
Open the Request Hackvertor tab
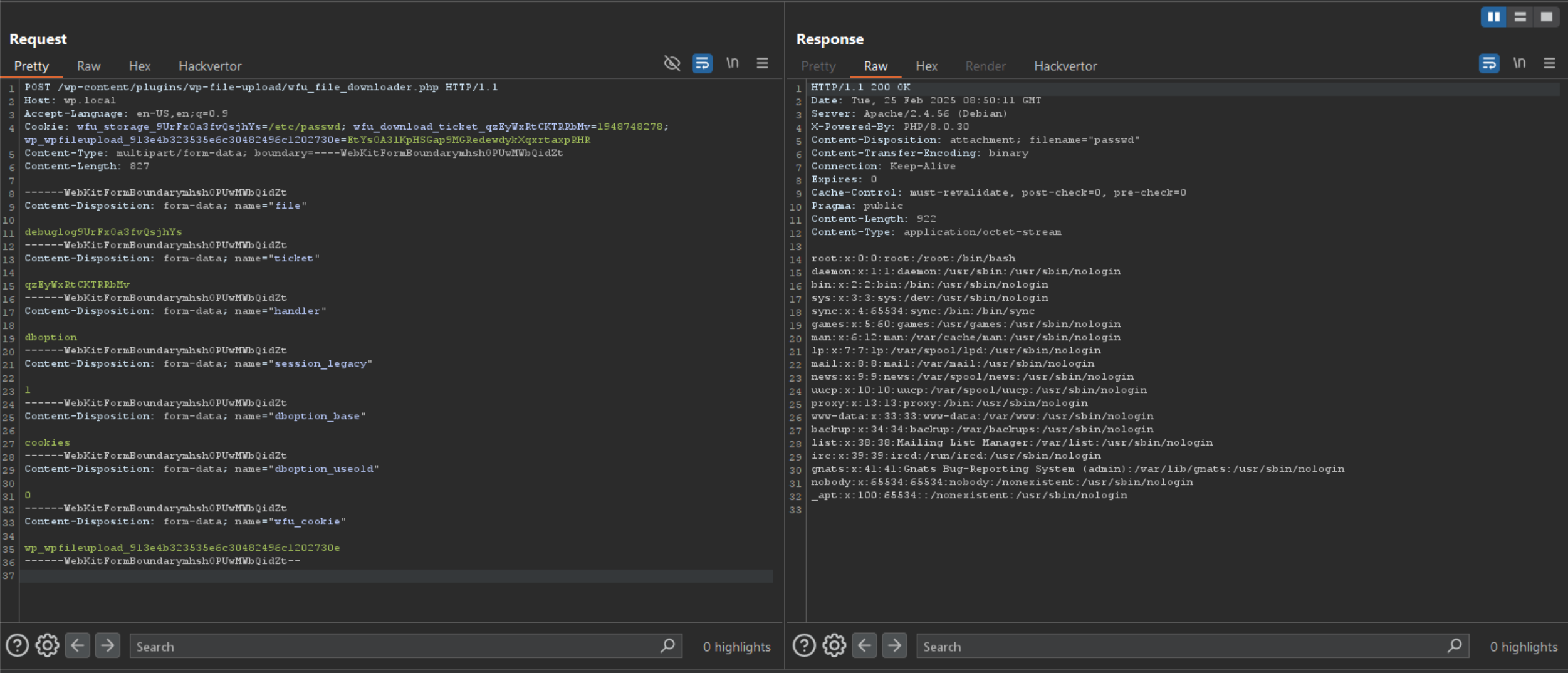tap(210, 66)
